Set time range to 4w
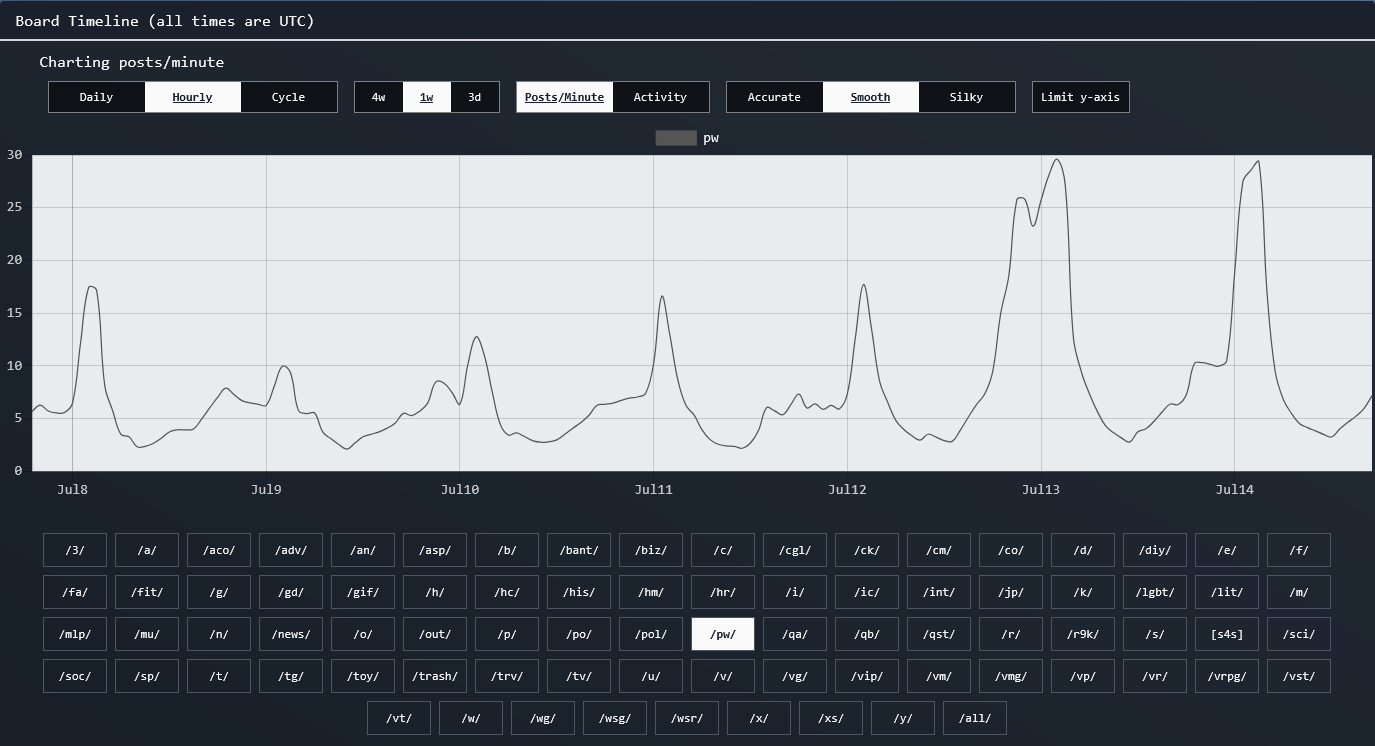This screenshot has height=746, width=1375. click(x=378, y=97)
